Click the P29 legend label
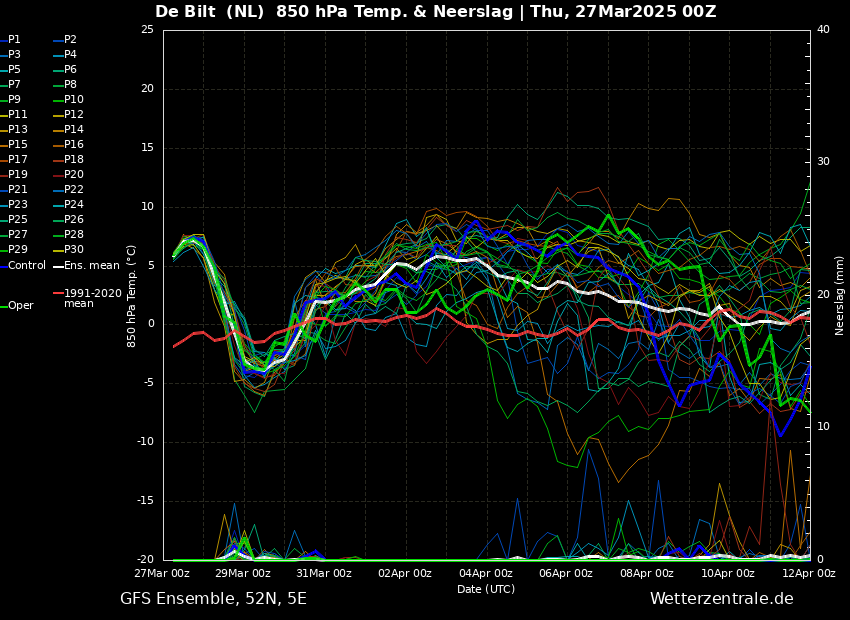 (17, 249)
